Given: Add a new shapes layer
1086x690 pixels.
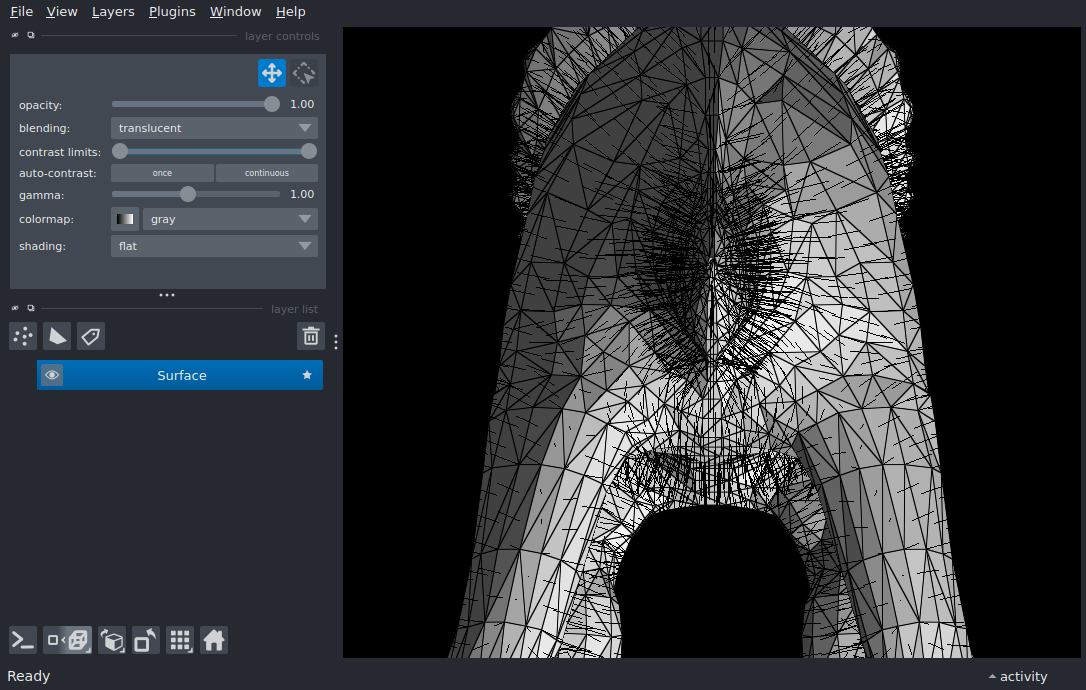Looking at the screenshot, I should (x=57, y=336).
